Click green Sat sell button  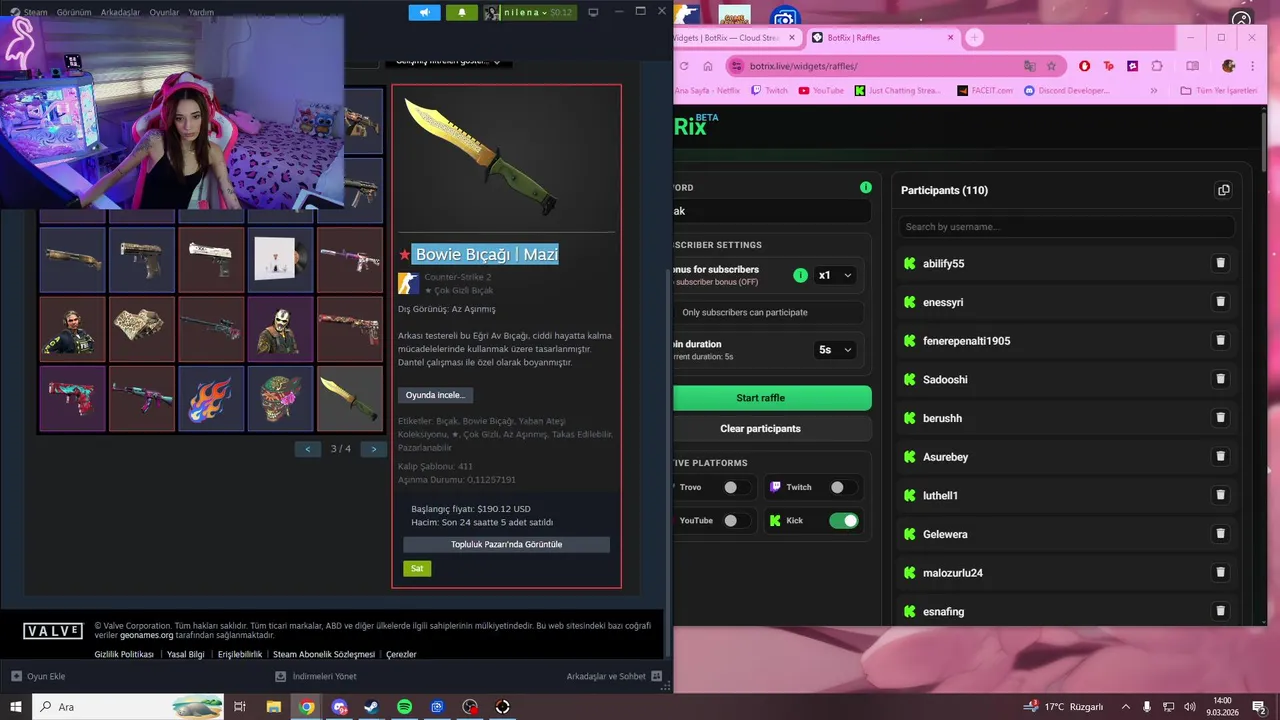coord(417,568)
